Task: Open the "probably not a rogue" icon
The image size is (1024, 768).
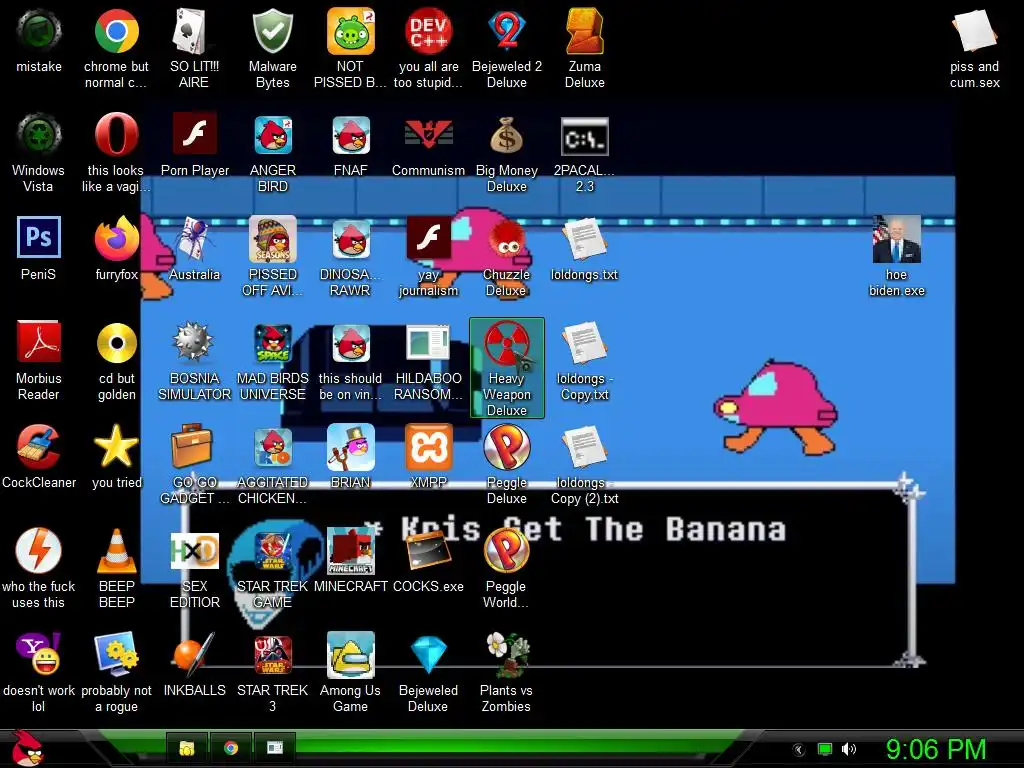Action: 116,654
